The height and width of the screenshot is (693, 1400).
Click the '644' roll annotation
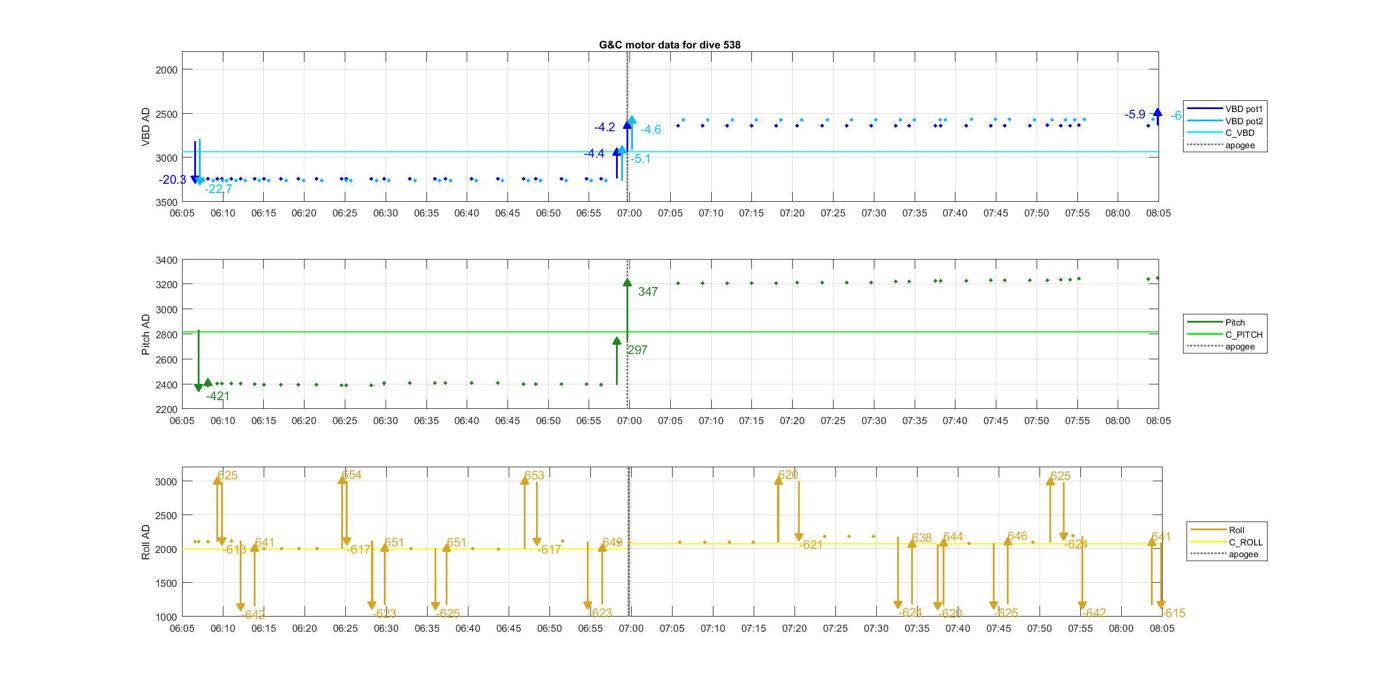(x=953, y=537)
